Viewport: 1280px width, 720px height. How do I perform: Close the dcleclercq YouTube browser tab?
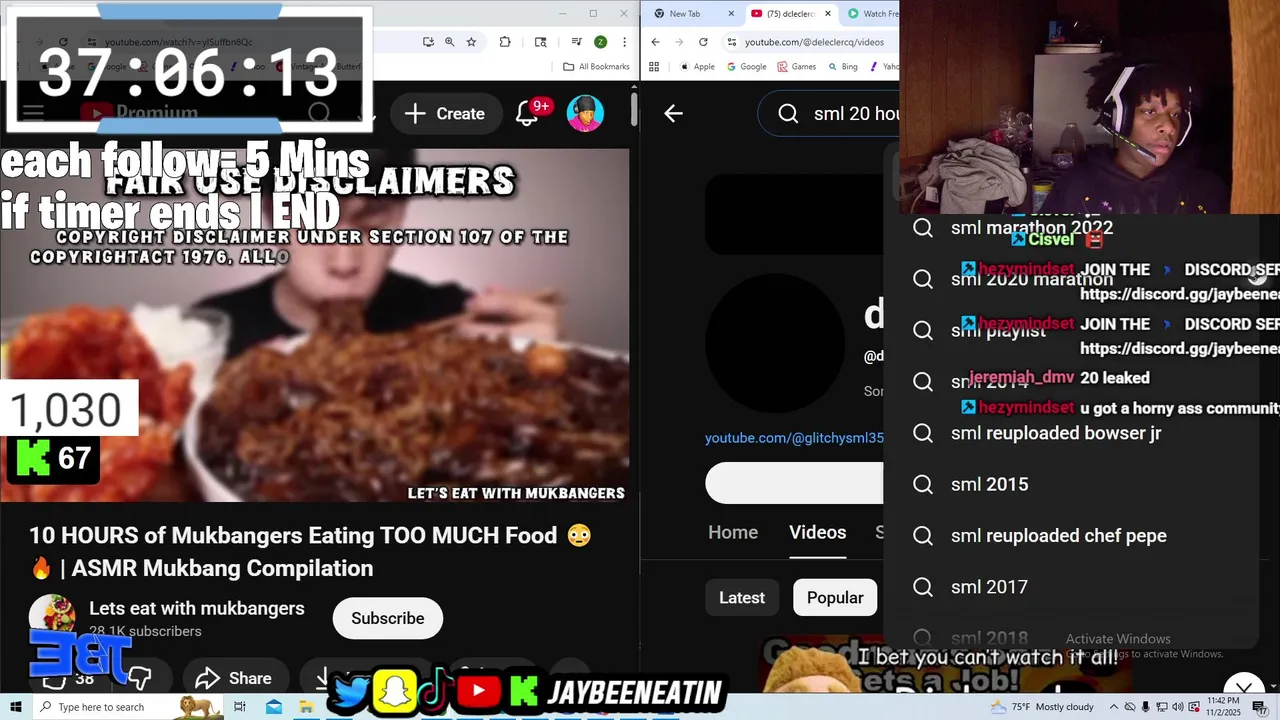828,14
